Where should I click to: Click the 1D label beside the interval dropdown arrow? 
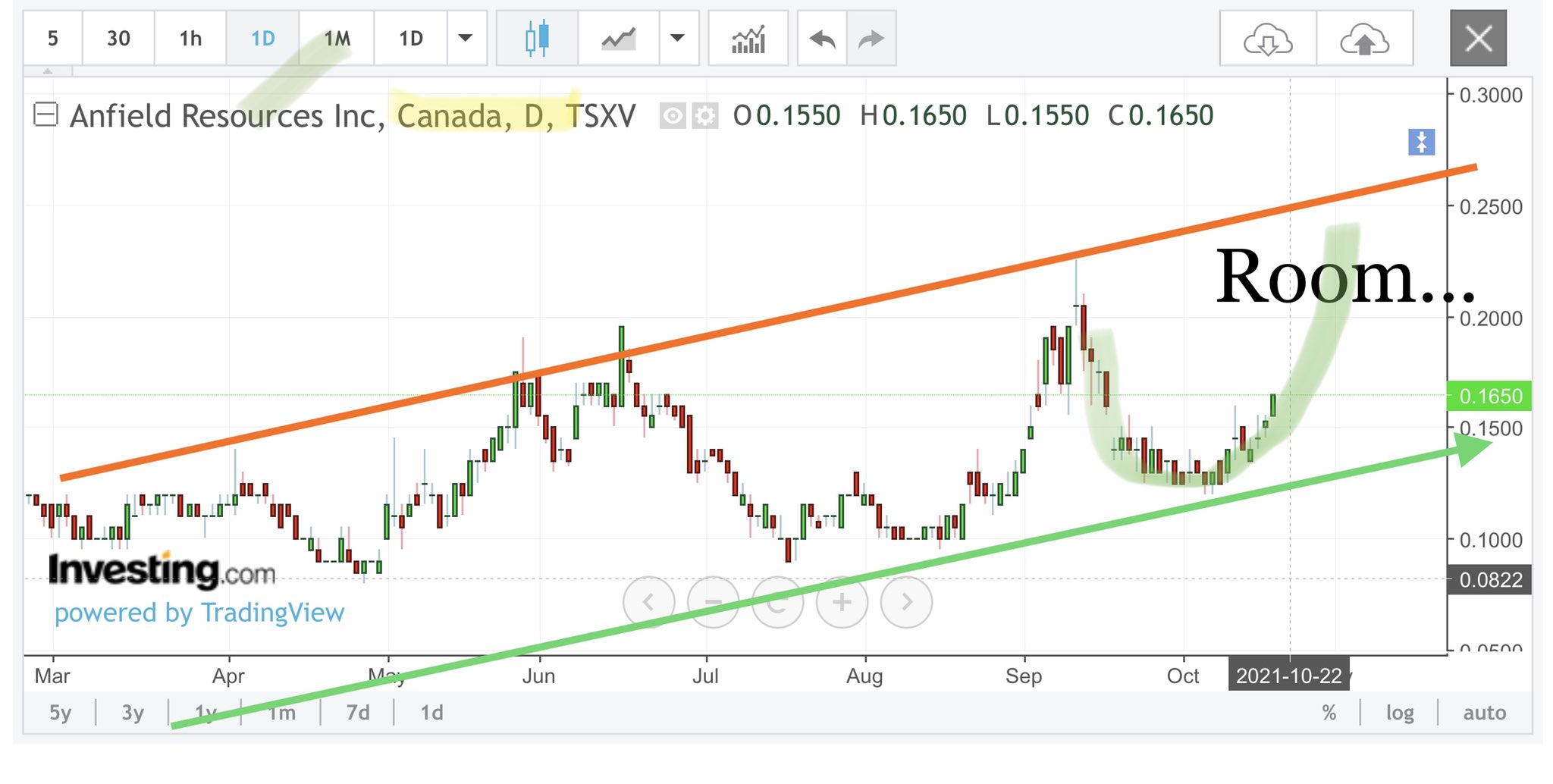coord(411,38)
